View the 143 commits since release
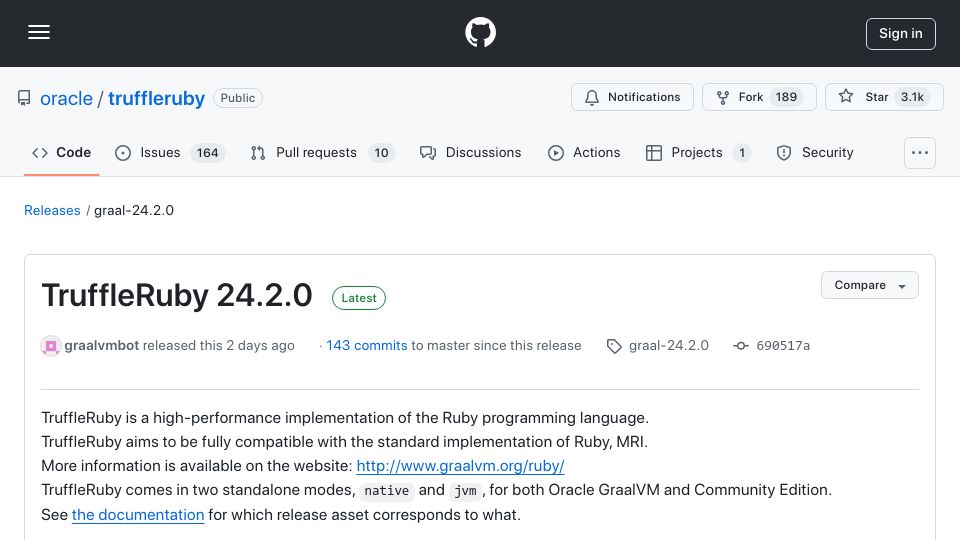The height and width of the screenshot is (540, 960). 366,345
